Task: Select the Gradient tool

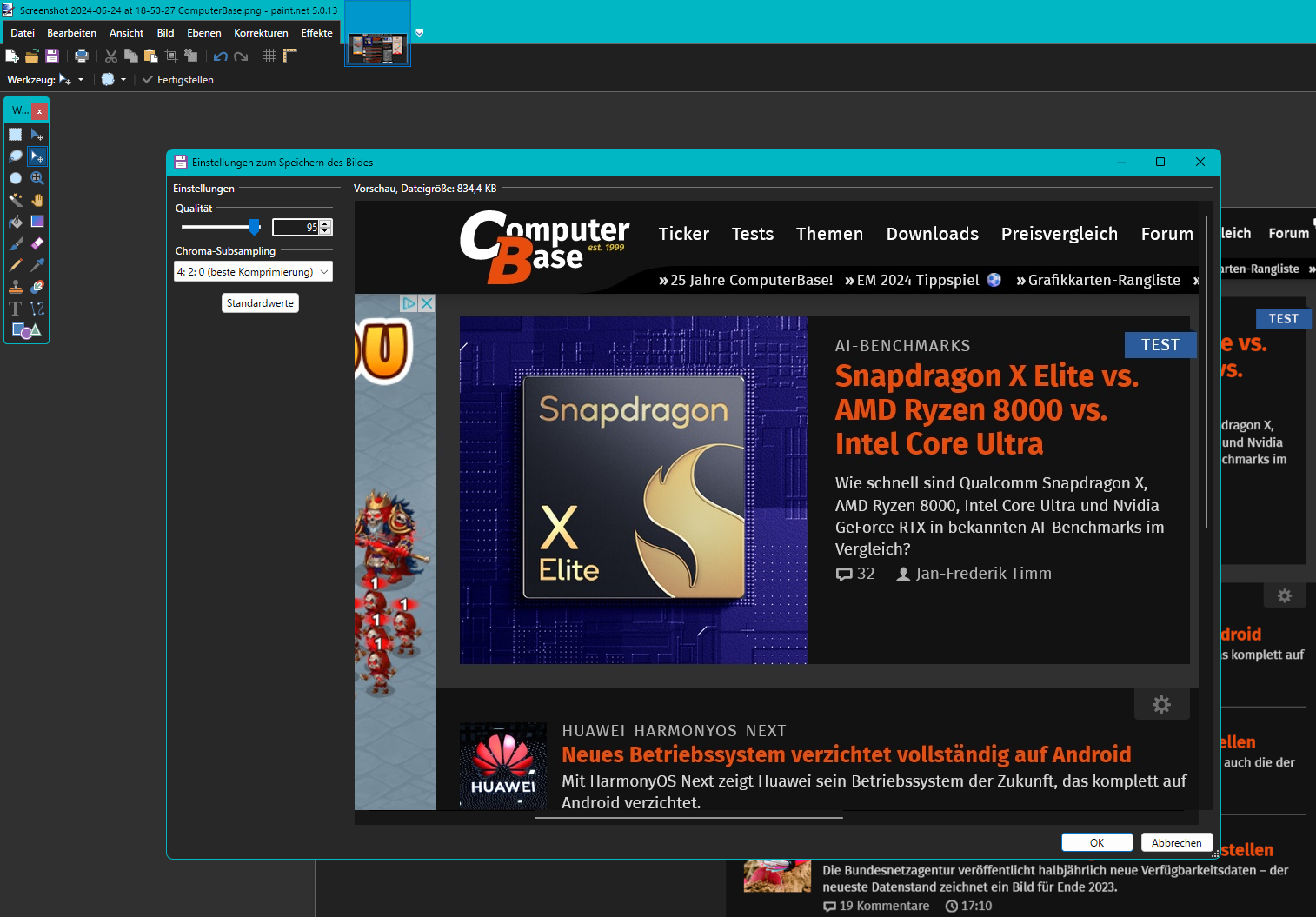Action: pos(37,222)
